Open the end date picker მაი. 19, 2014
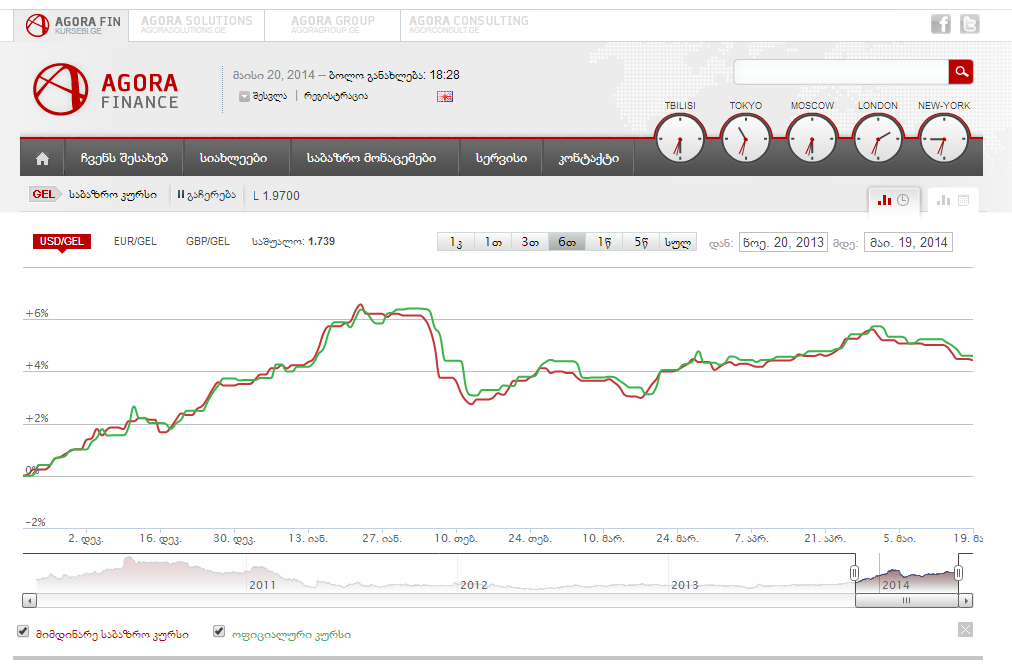 click(907, 242)
